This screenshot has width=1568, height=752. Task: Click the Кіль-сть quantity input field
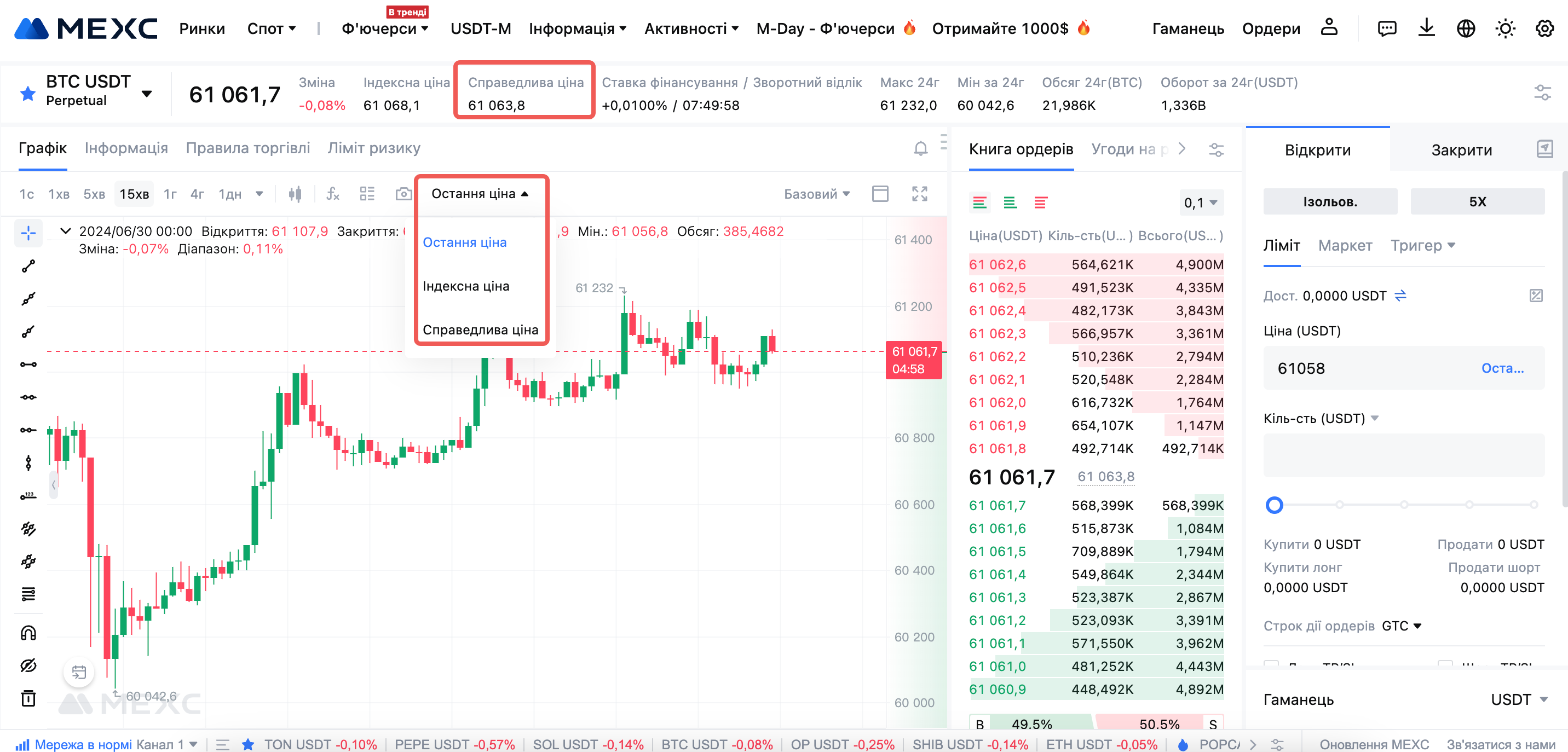pos(1404,455)
